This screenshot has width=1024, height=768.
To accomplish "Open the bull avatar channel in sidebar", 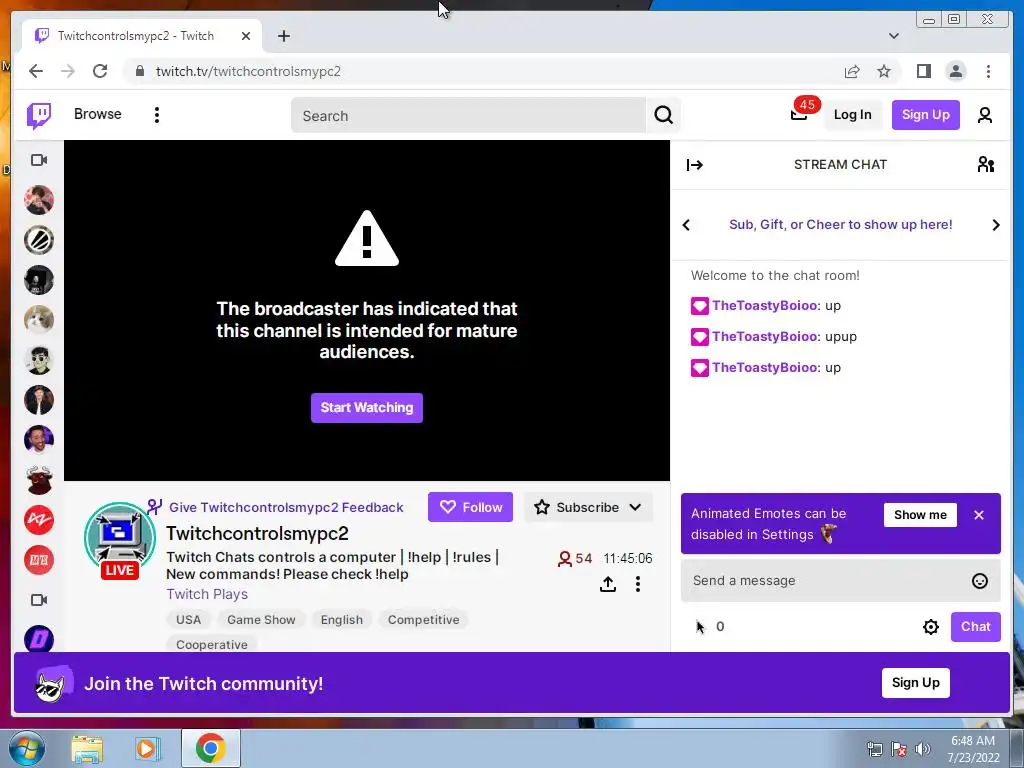I will click(x=39, y=480).
